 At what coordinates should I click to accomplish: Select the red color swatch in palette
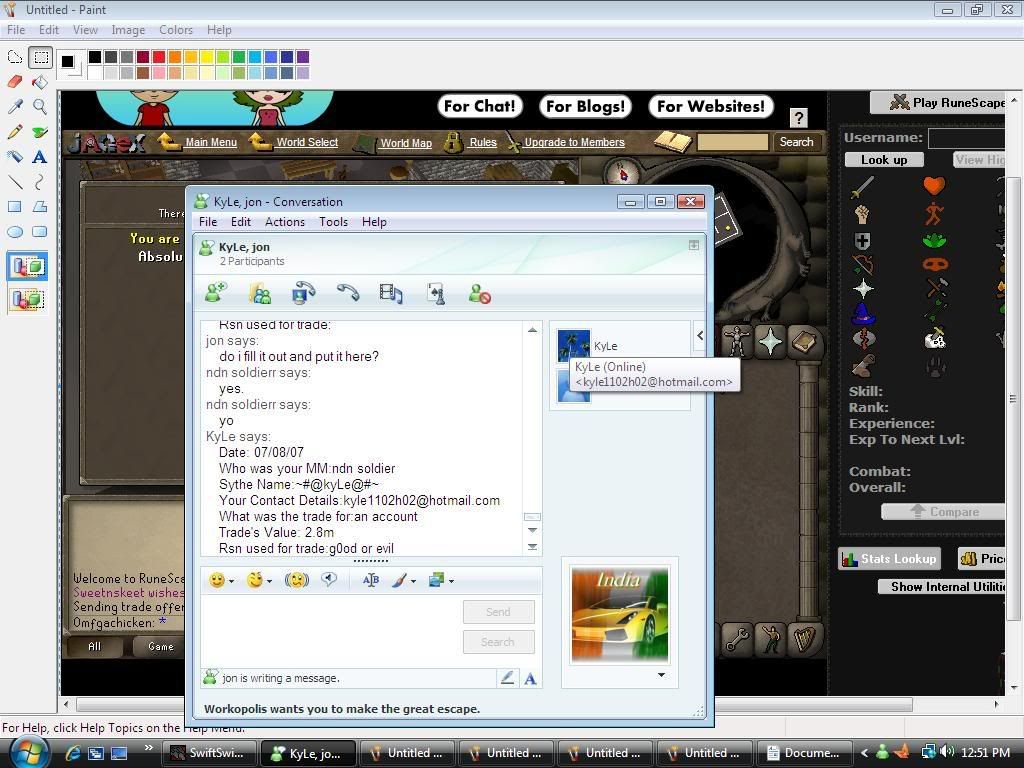[x=159, y=57]
